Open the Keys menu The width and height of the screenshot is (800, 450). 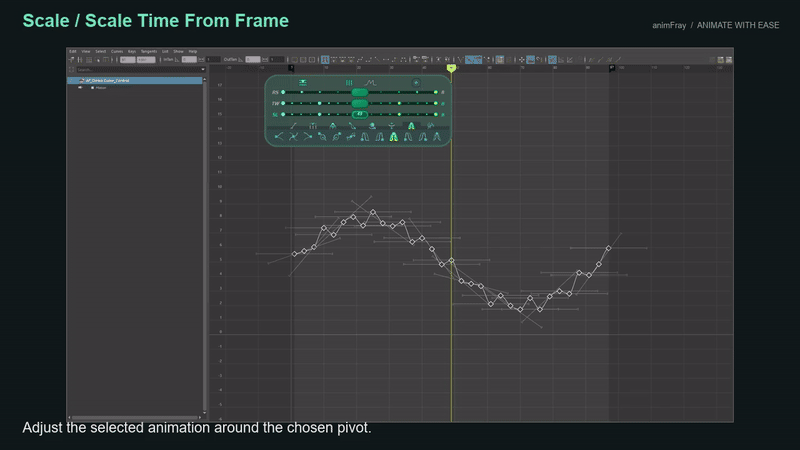132,52
